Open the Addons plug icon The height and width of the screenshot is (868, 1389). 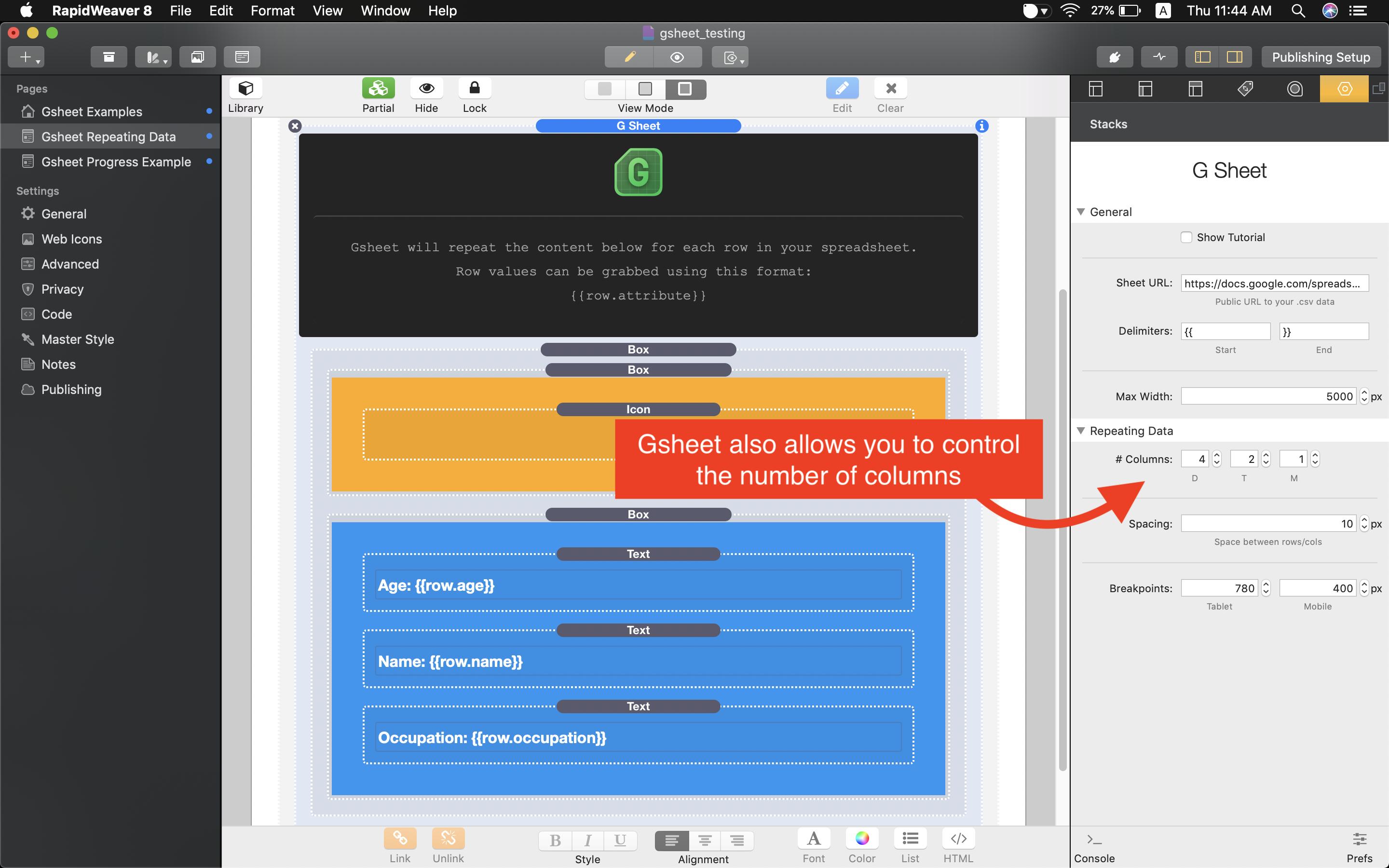point(1115,57)
